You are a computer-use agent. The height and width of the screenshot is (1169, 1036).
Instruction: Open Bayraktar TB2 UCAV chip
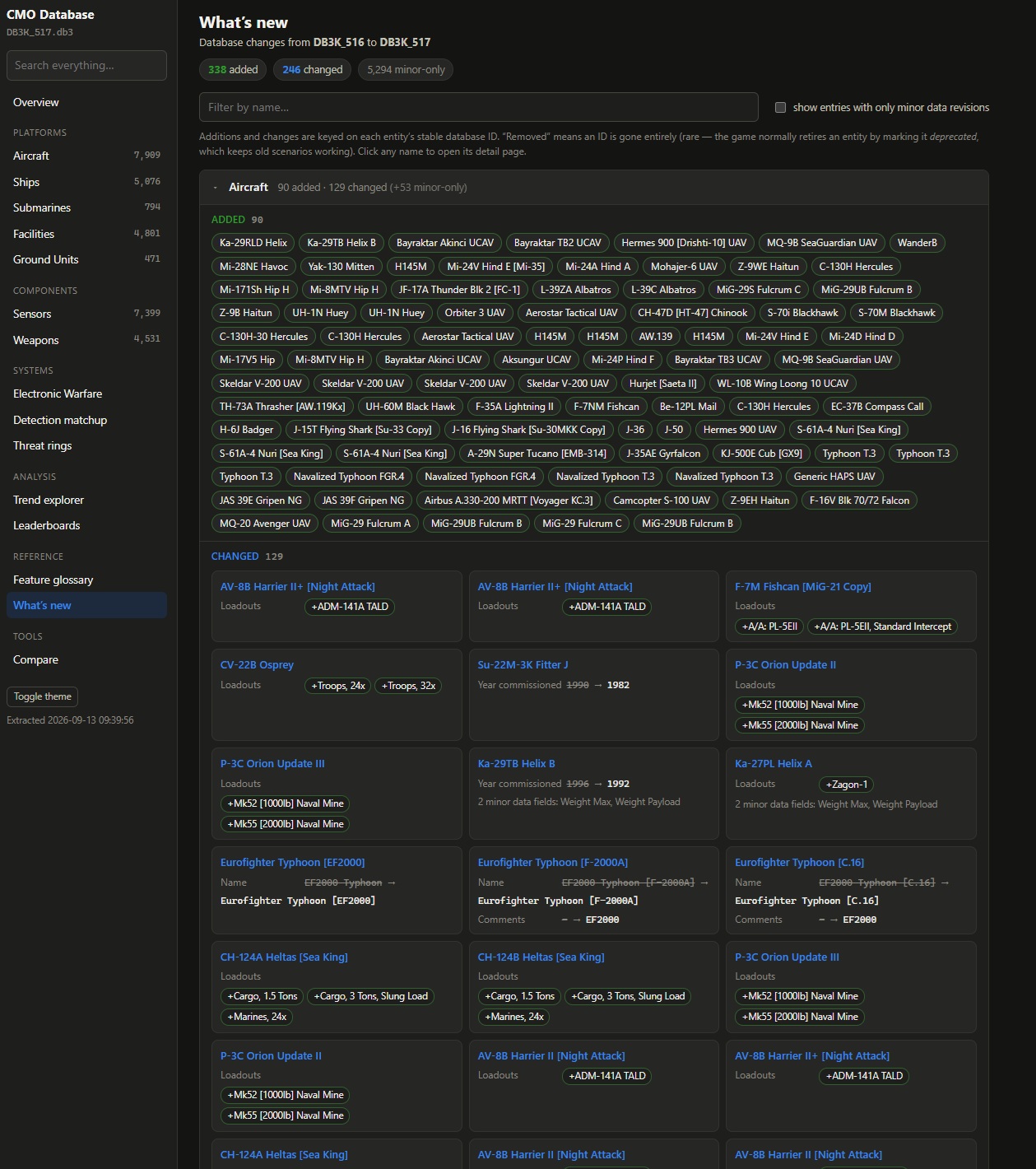coord(557,243)
